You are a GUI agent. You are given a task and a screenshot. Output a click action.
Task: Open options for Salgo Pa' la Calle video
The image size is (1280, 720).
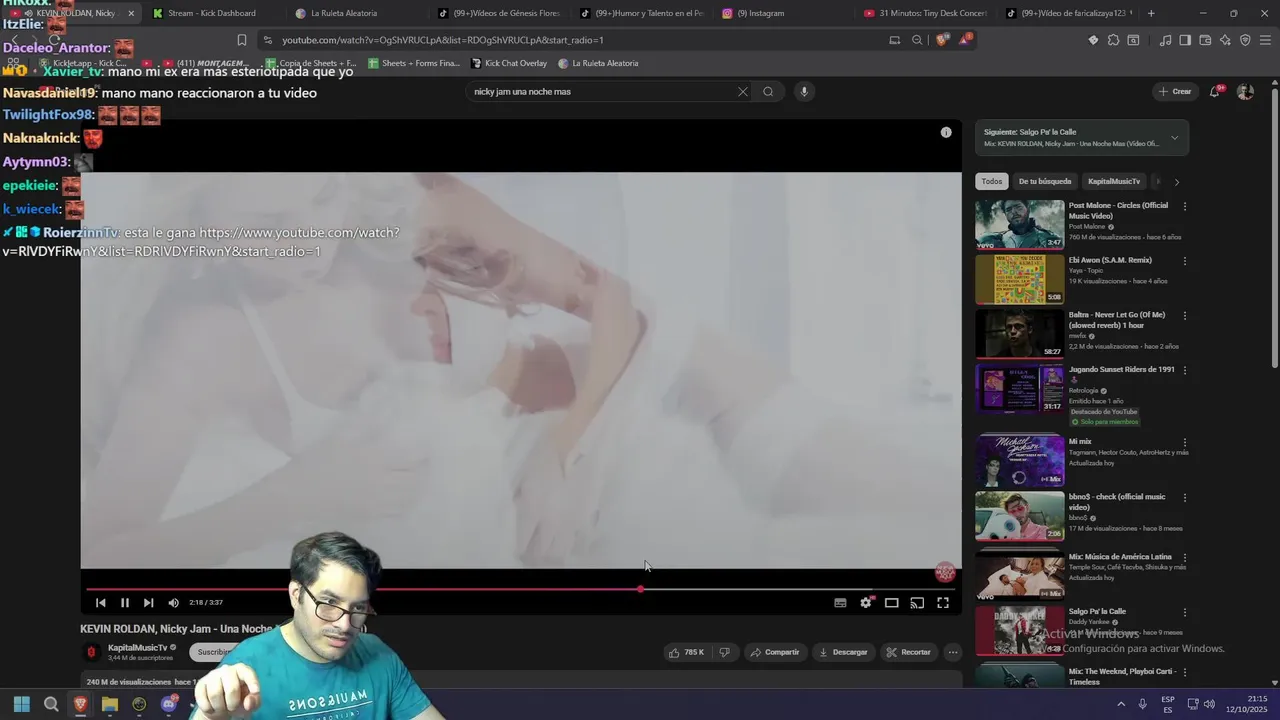point(1185,612)
